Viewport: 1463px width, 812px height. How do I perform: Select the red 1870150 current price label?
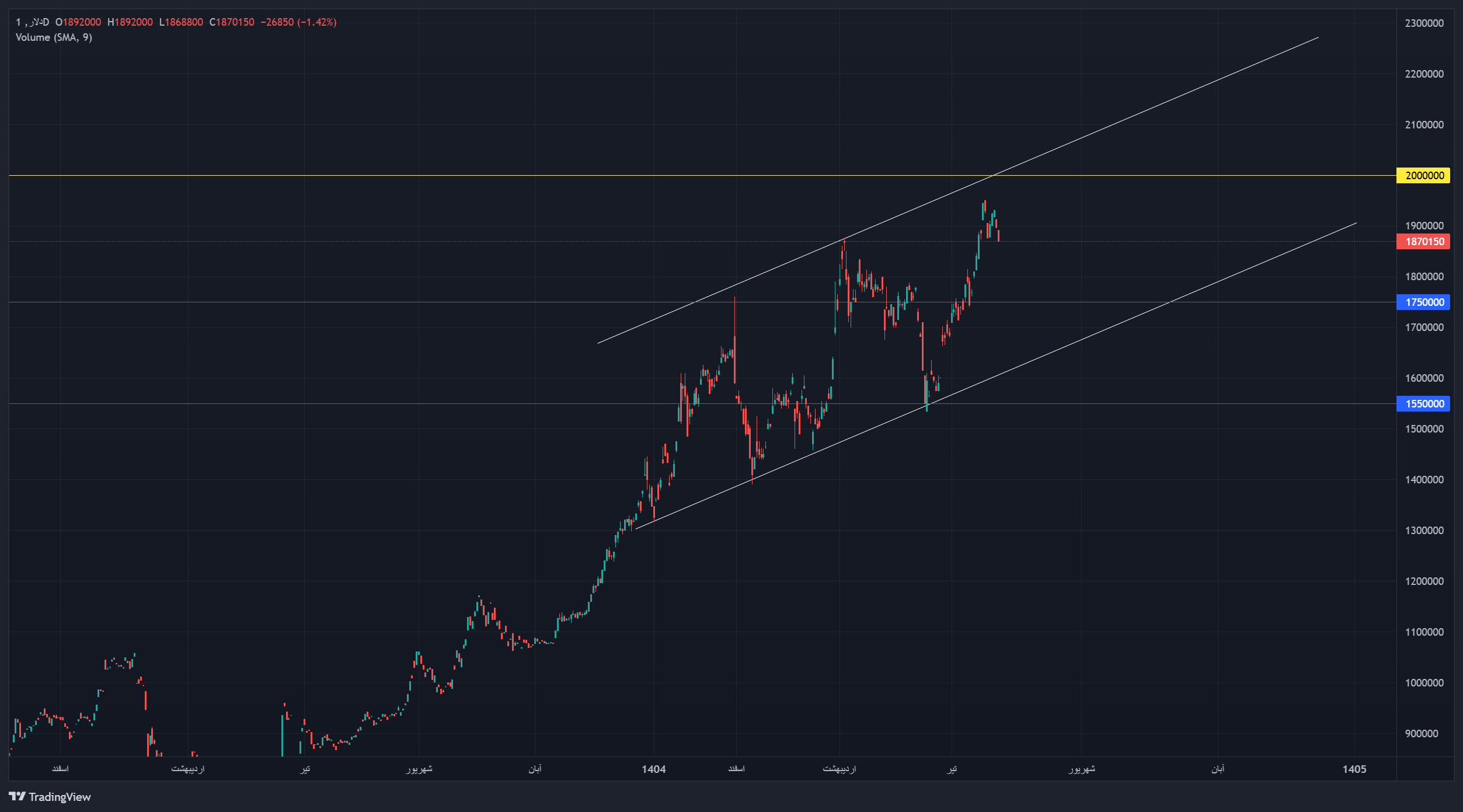(x=1423, y=242)
